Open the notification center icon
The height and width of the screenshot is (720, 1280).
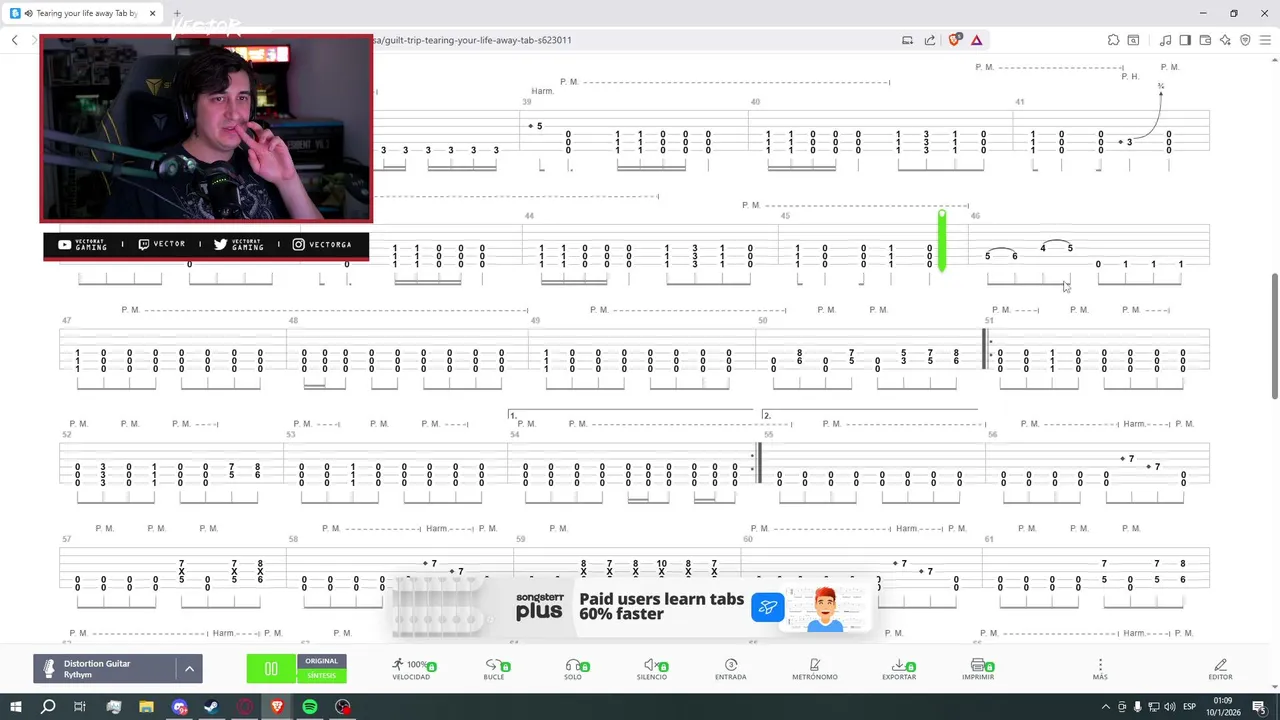tap(1259, 707)
